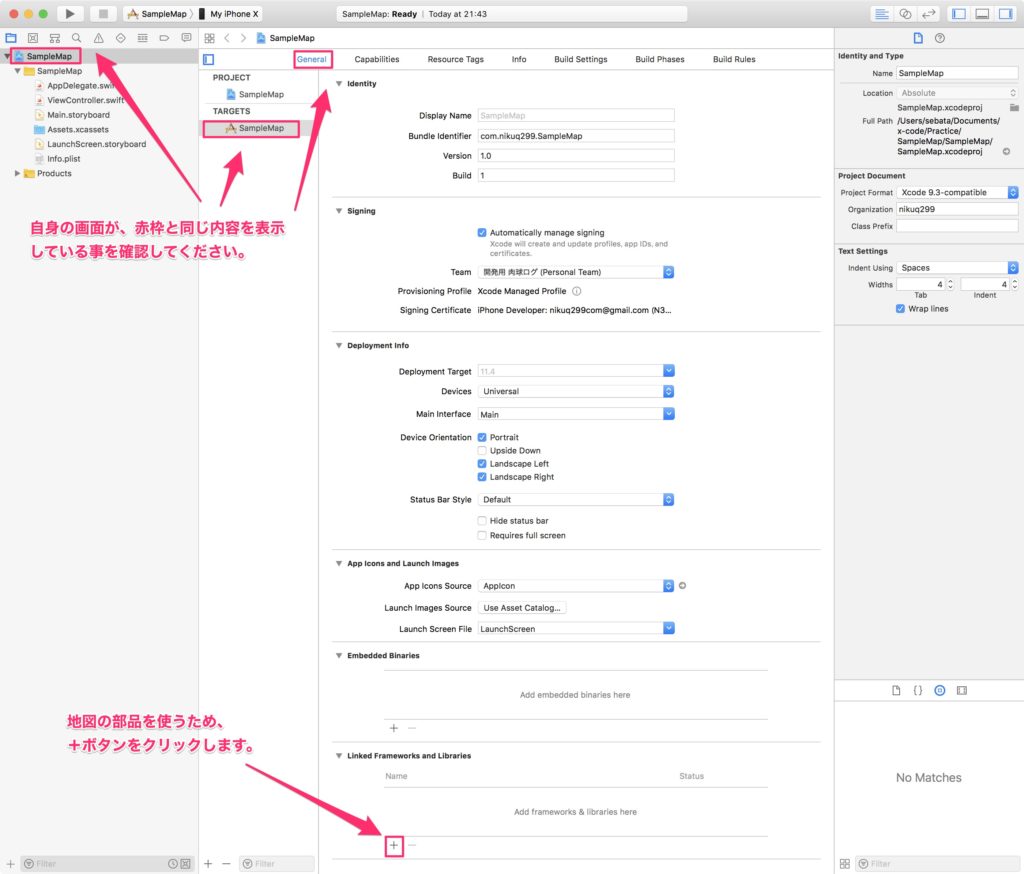Open the Find navigator magnifier
This screenshot has height=874, width=1024.
click(x=76, y=38)
